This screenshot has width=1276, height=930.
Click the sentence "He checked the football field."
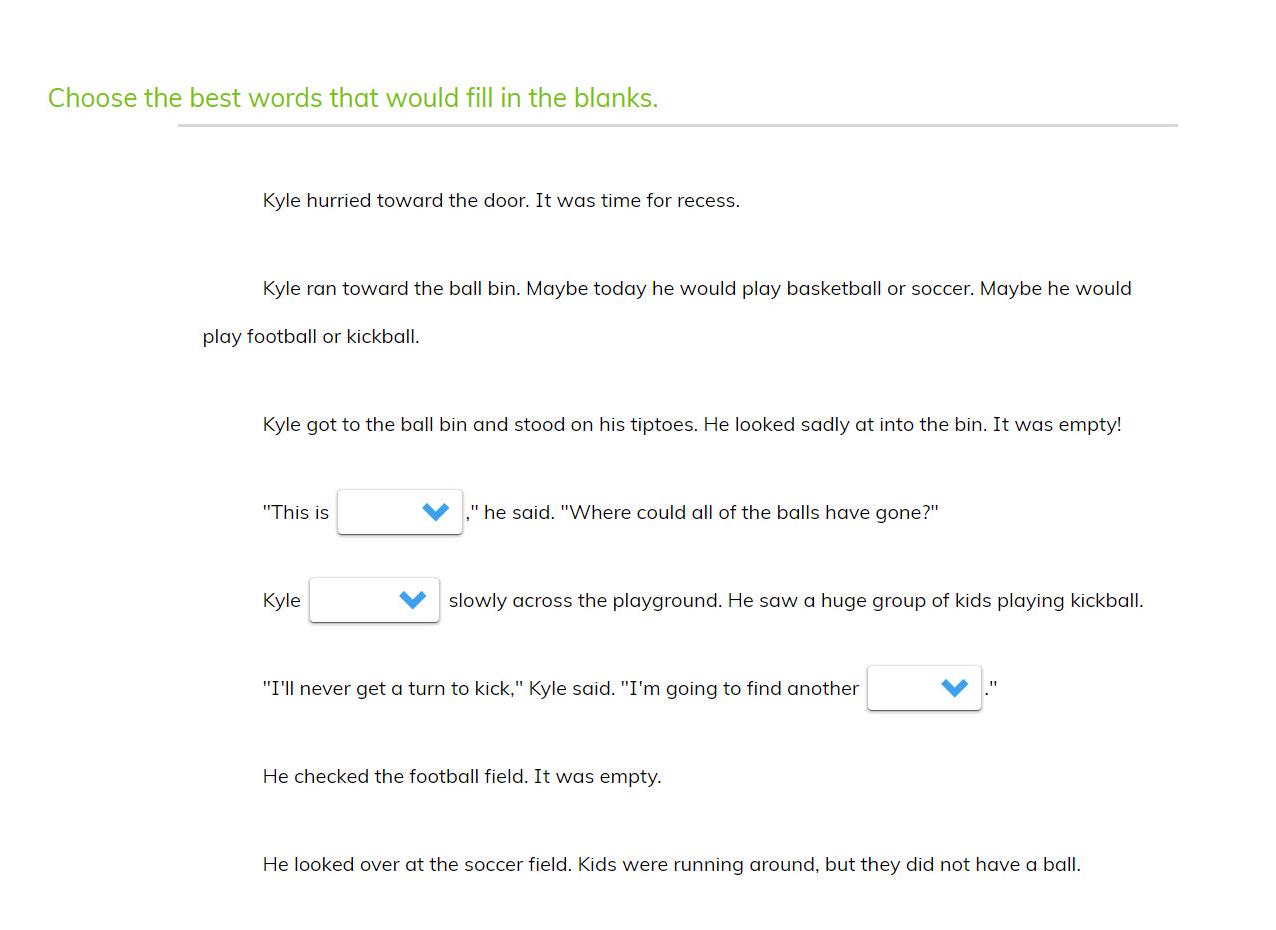(396, 776)
